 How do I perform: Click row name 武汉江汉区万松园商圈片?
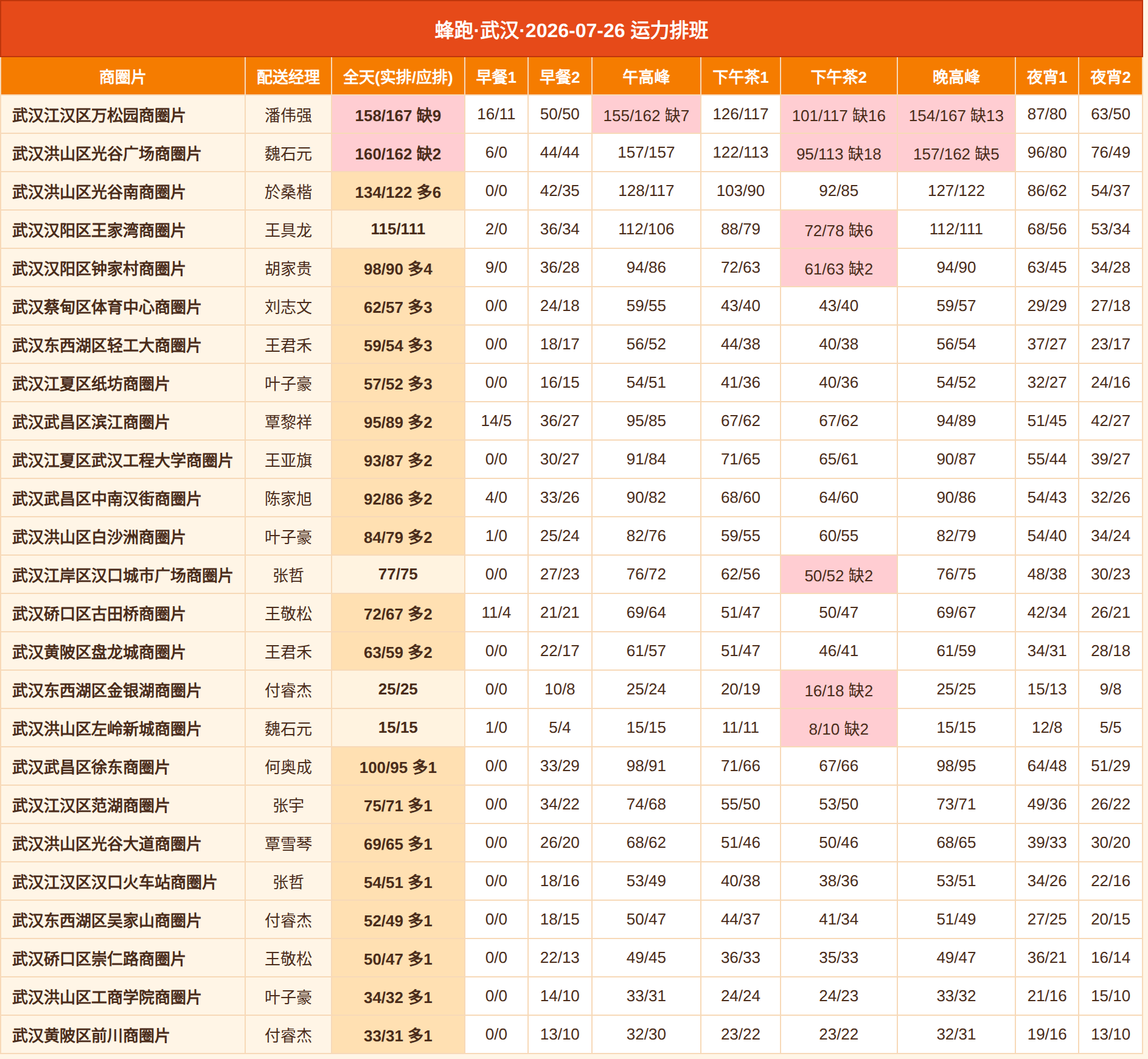click(x=99, y=115)
